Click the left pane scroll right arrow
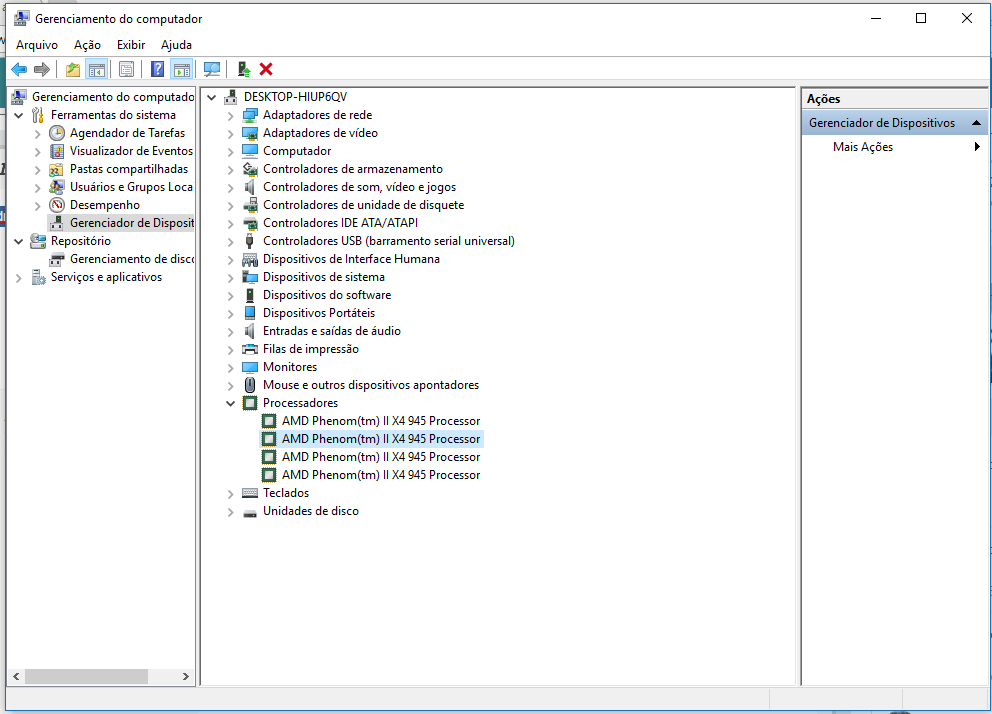 tap(185, 677)
